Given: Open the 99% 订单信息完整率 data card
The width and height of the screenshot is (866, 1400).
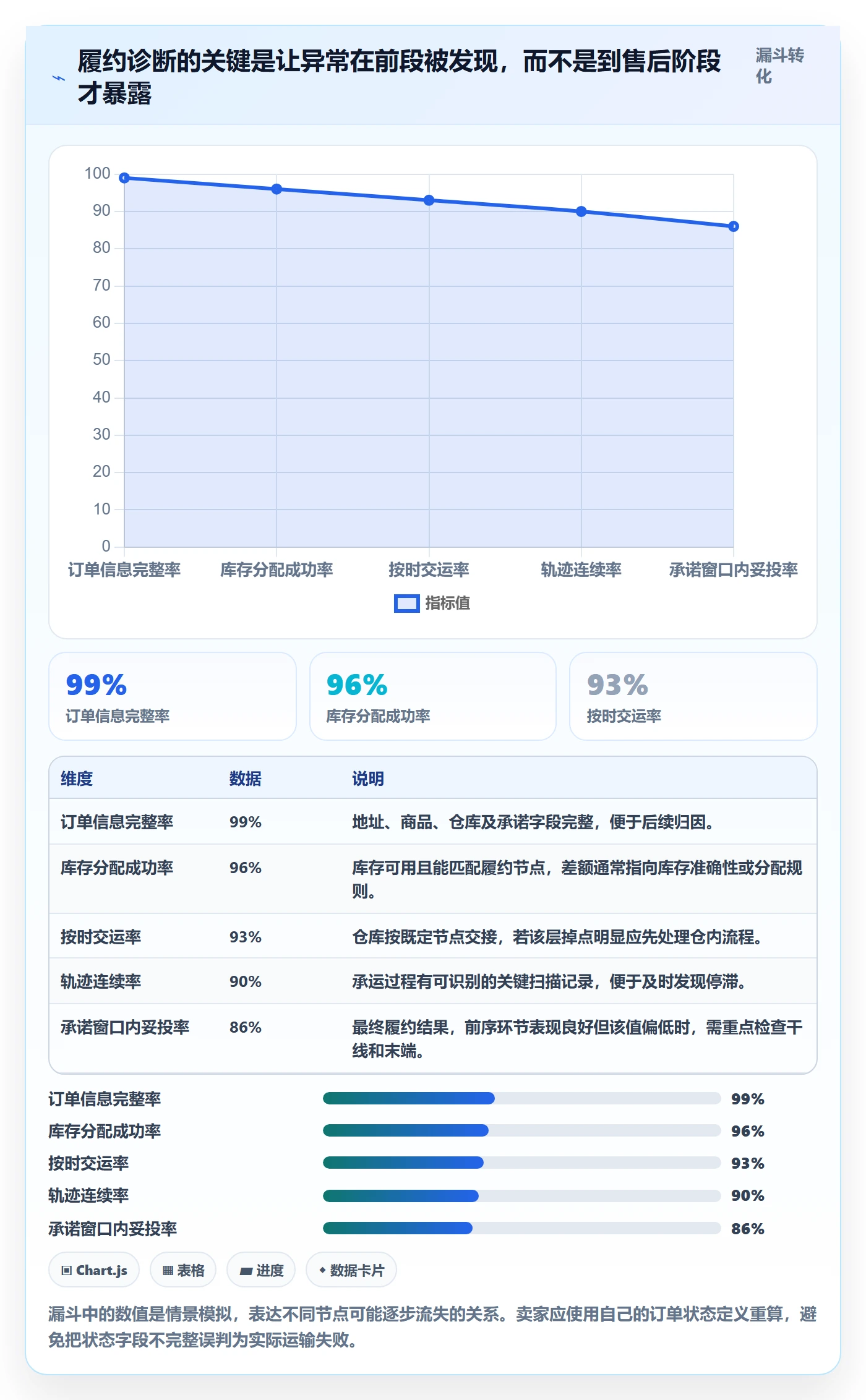Looking at the screenshot, I should tap(173, 696).
